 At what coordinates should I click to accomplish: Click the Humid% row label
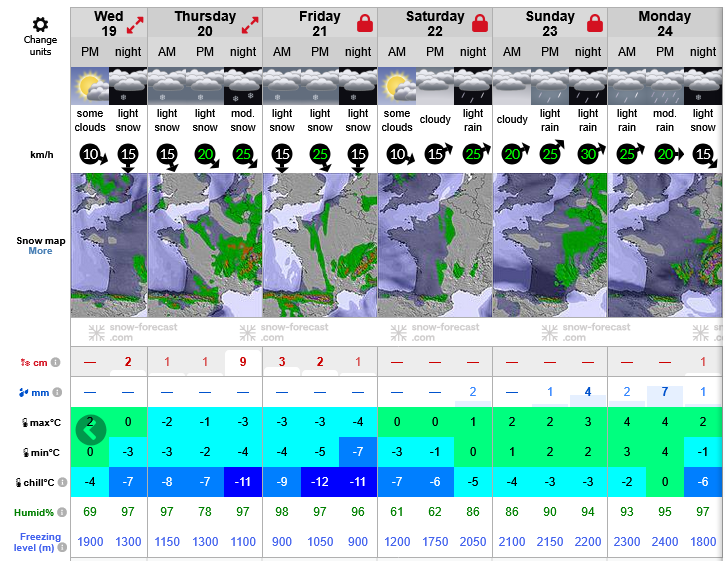pyautogui.click(x=34, y=512)
